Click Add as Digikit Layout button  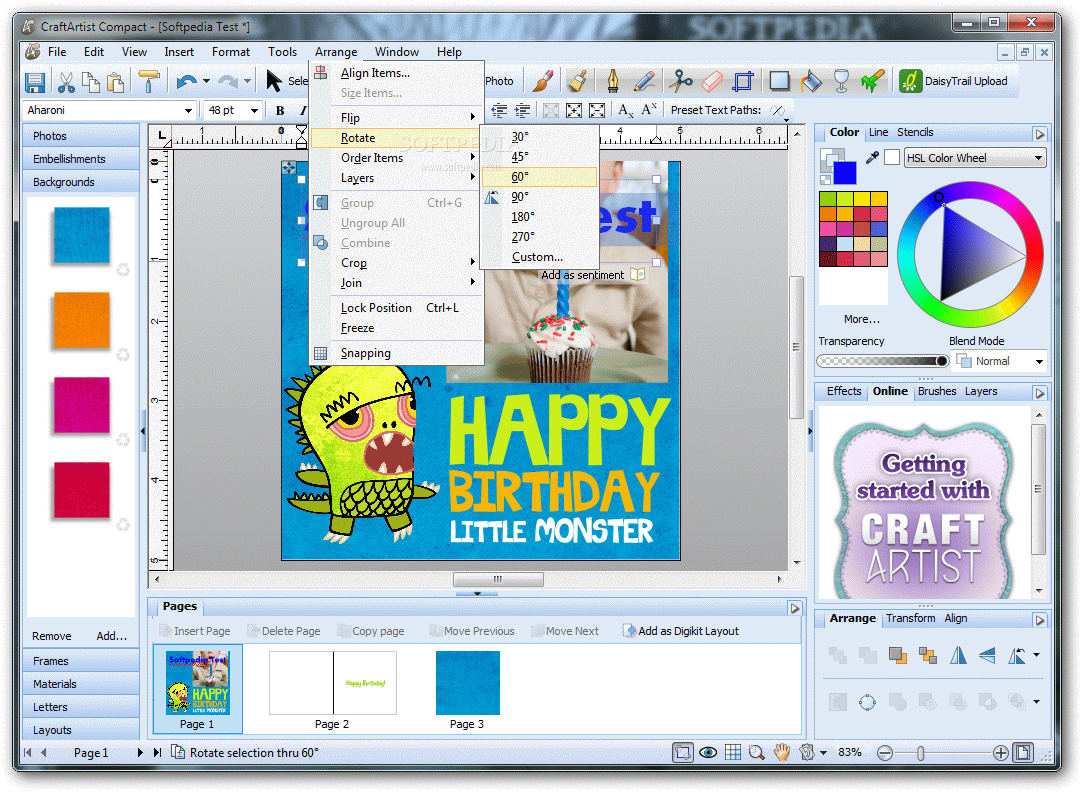(681, 631)
